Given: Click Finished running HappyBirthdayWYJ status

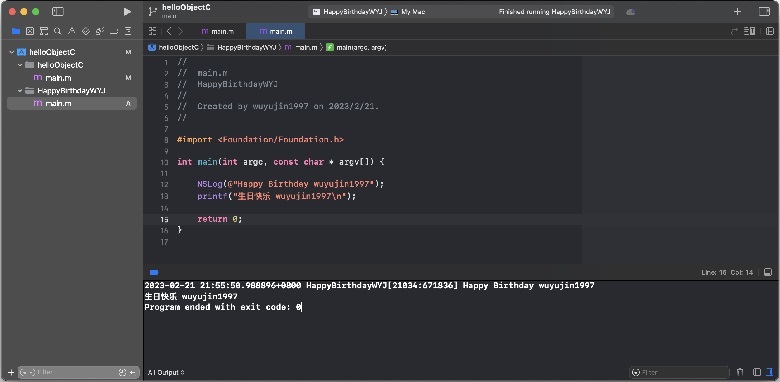Looking at the screenshot, I should (555, 11).
